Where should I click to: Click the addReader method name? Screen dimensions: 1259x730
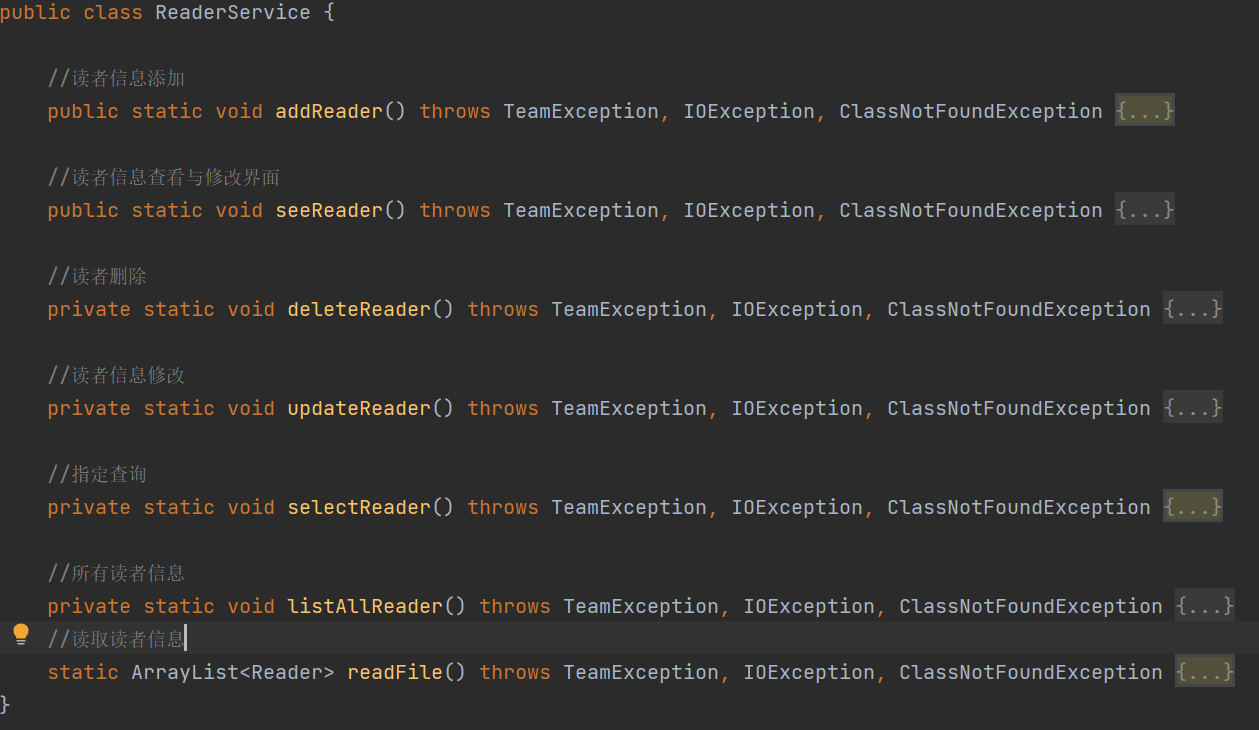pos(329,111)
